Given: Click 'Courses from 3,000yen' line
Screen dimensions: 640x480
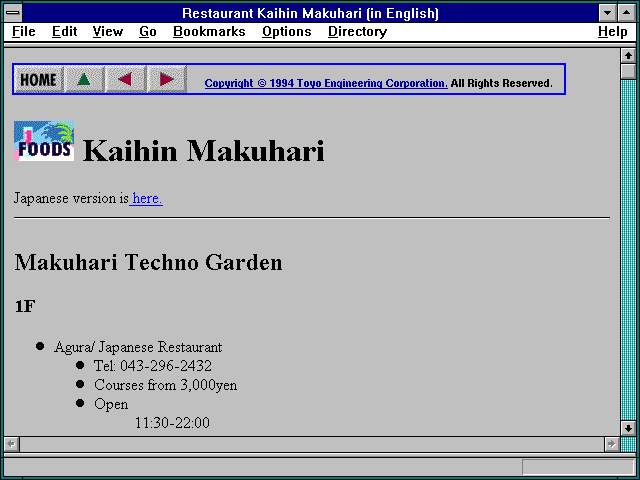Looking at the screenshot, I should (x=165, y=385).
